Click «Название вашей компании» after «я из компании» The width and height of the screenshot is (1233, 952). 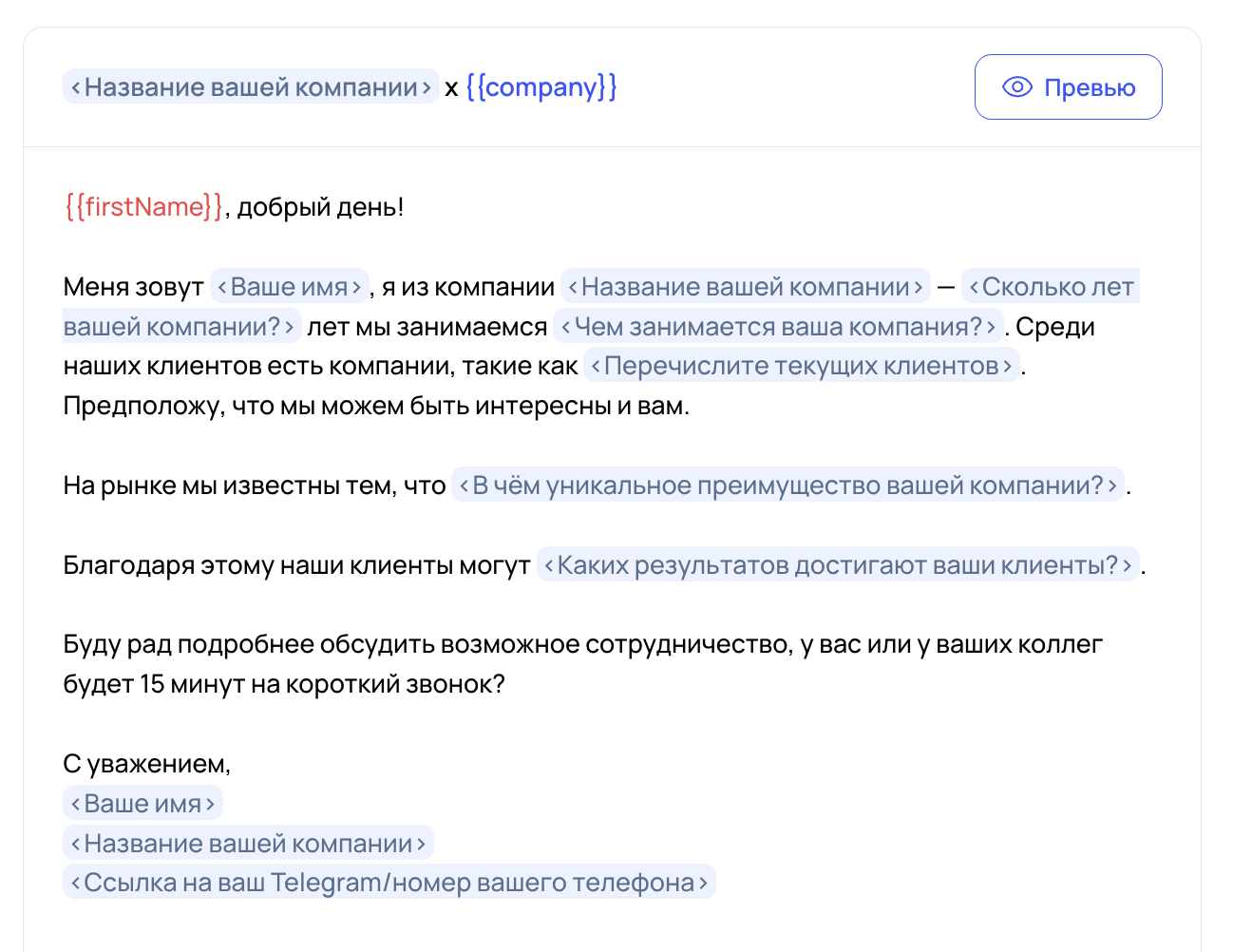(x=745, y=287)
